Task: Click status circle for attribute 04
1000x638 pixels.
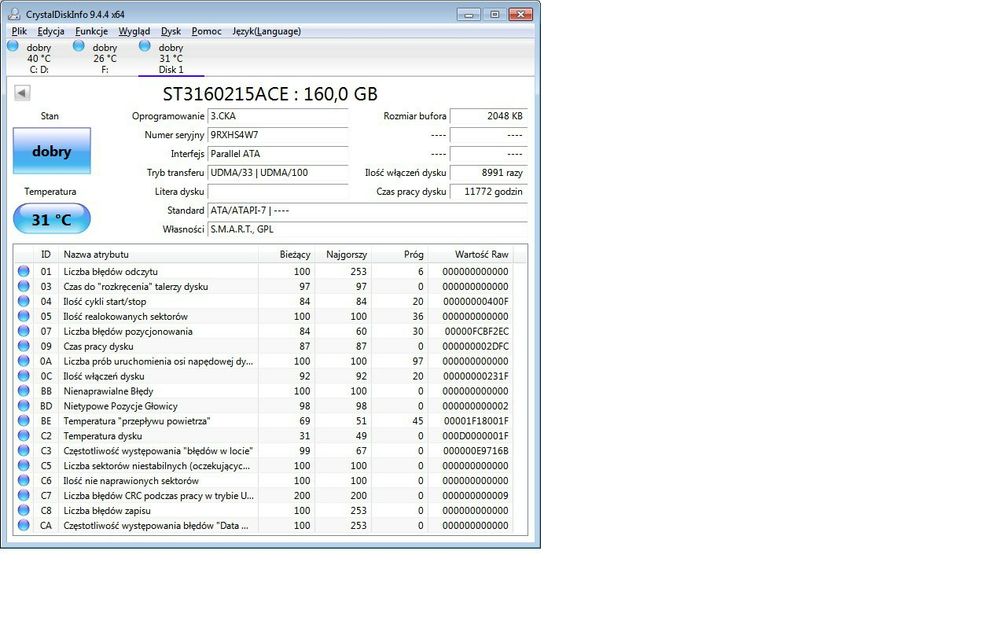Action: (x=24, y=301)
